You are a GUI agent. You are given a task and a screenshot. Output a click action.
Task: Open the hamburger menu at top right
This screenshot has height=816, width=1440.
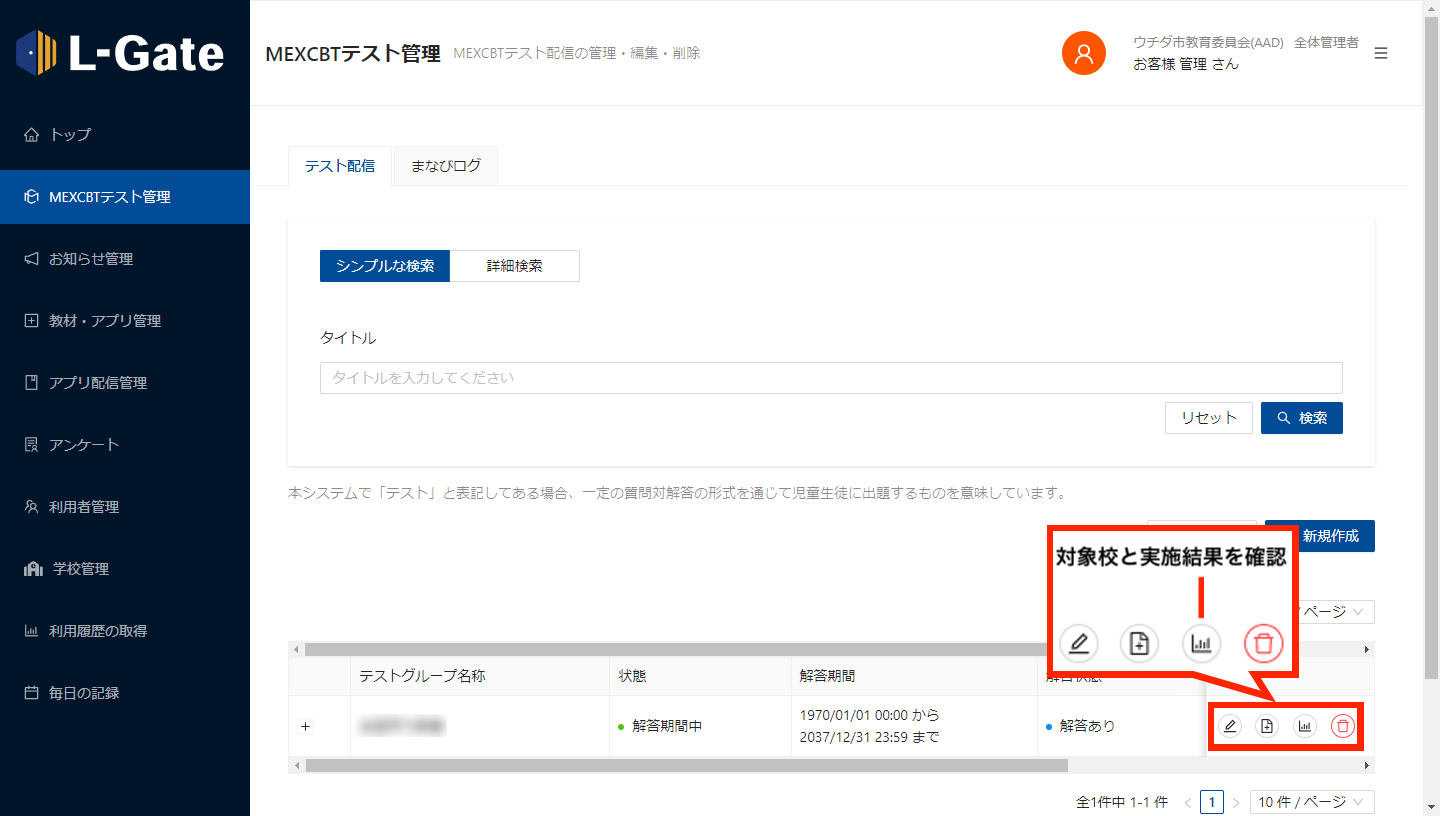pos(1381,53)
